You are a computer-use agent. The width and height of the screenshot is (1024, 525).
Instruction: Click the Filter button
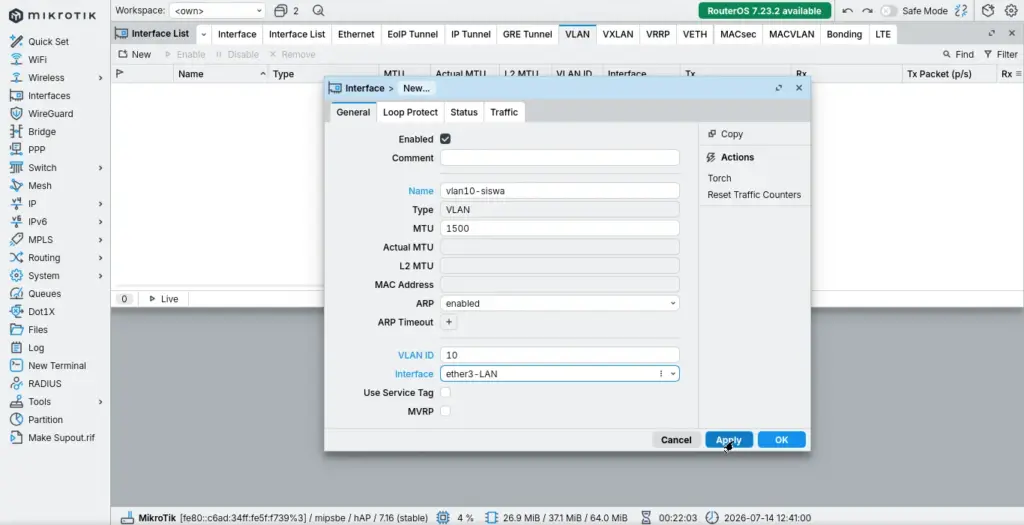[1000, 54]
